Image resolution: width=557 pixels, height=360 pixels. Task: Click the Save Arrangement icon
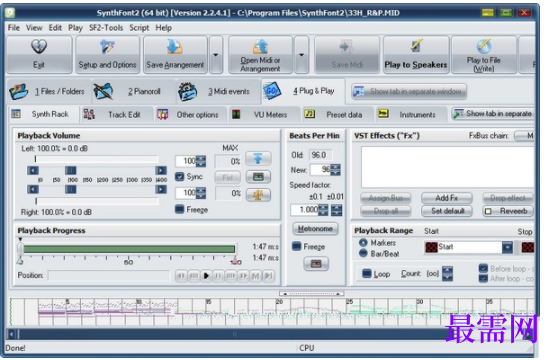pyautogui.click(x=174, y=47)
